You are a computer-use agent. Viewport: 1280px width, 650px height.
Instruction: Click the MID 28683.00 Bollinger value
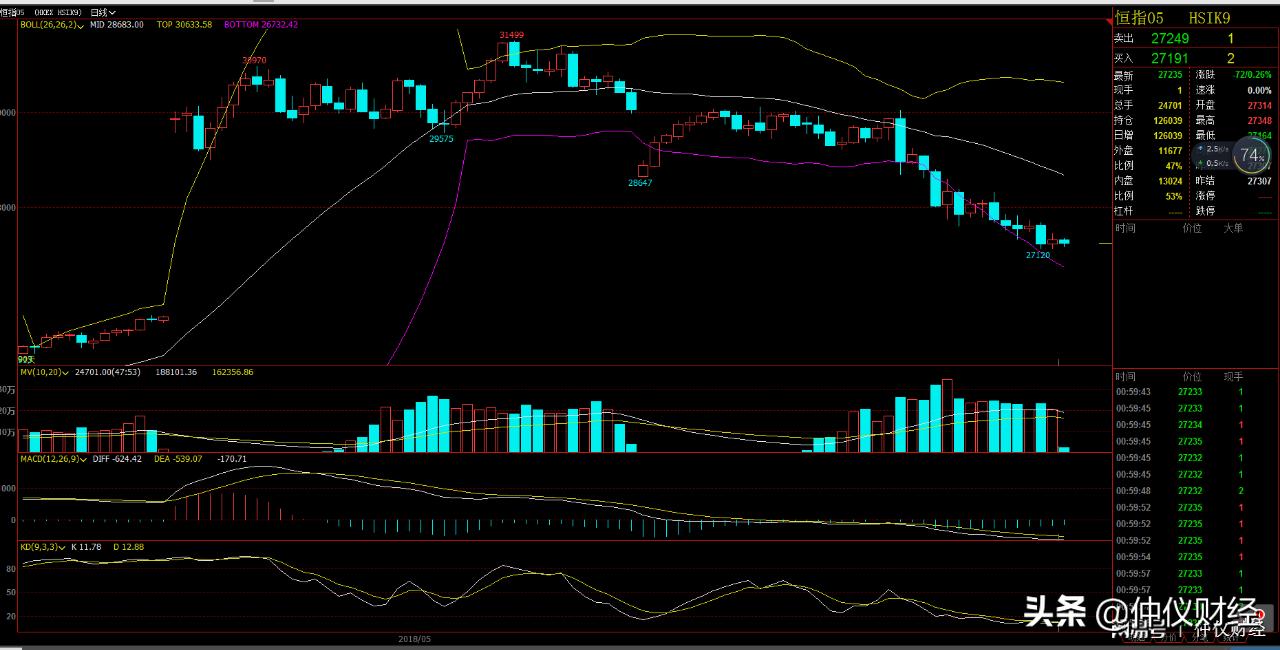pos(117,23)
